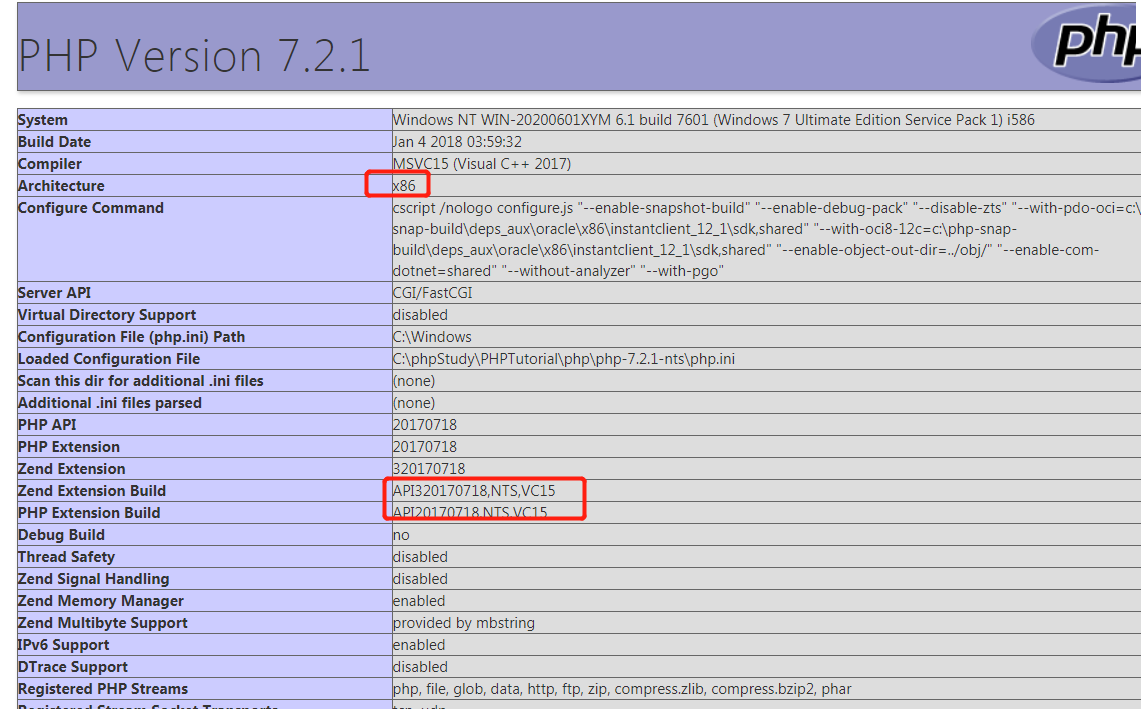Screen dimensions: 1141x709
Task: Select the "API320170718,NTS,VC15" value
Action: click(474, 491)
